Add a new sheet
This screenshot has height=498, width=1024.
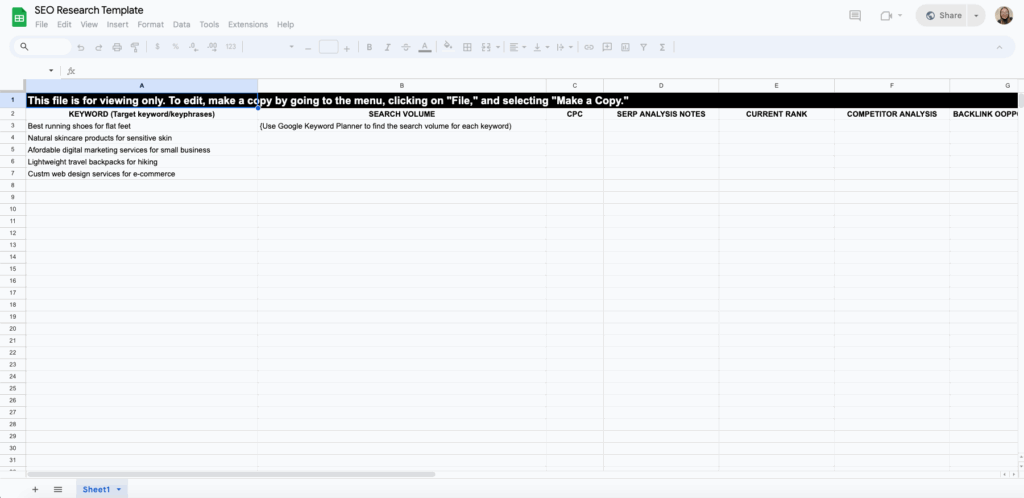pyautogui.click(x=35, y=489)
